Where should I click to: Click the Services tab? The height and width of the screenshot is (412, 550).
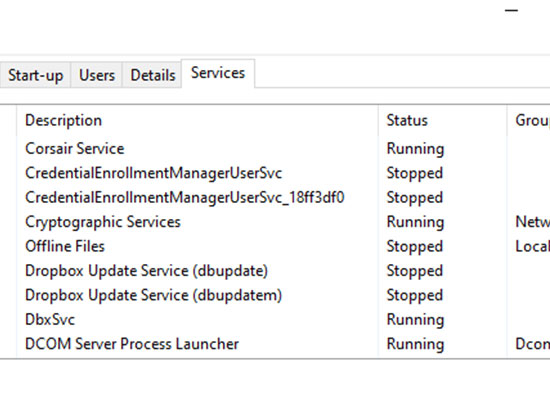tap(218, 73)
